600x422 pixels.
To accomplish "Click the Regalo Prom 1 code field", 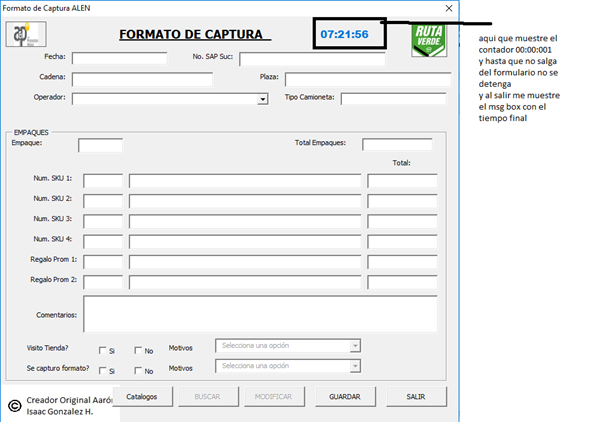I will click(x=103, y=262).
